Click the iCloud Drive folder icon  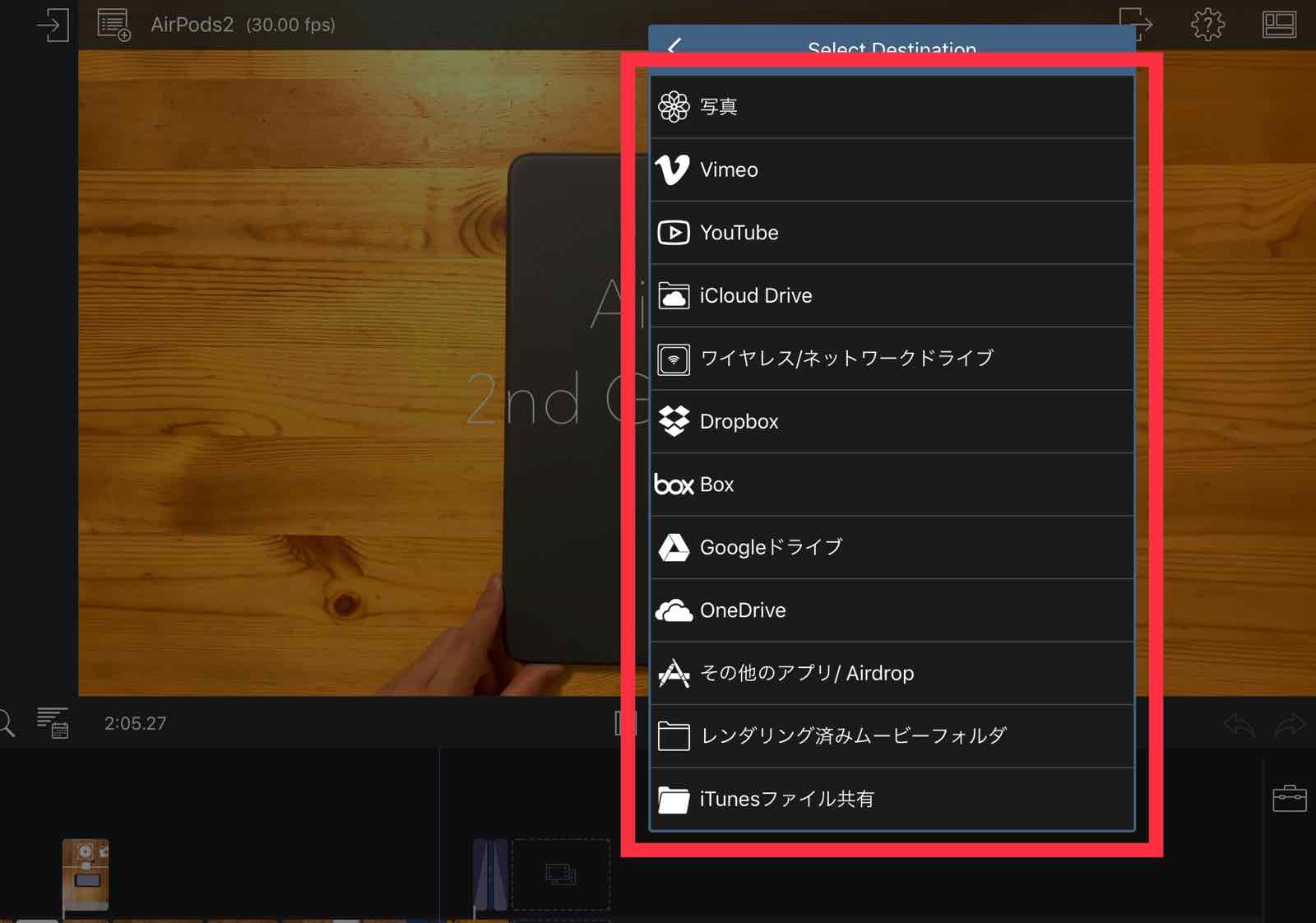tap(674, 295)
